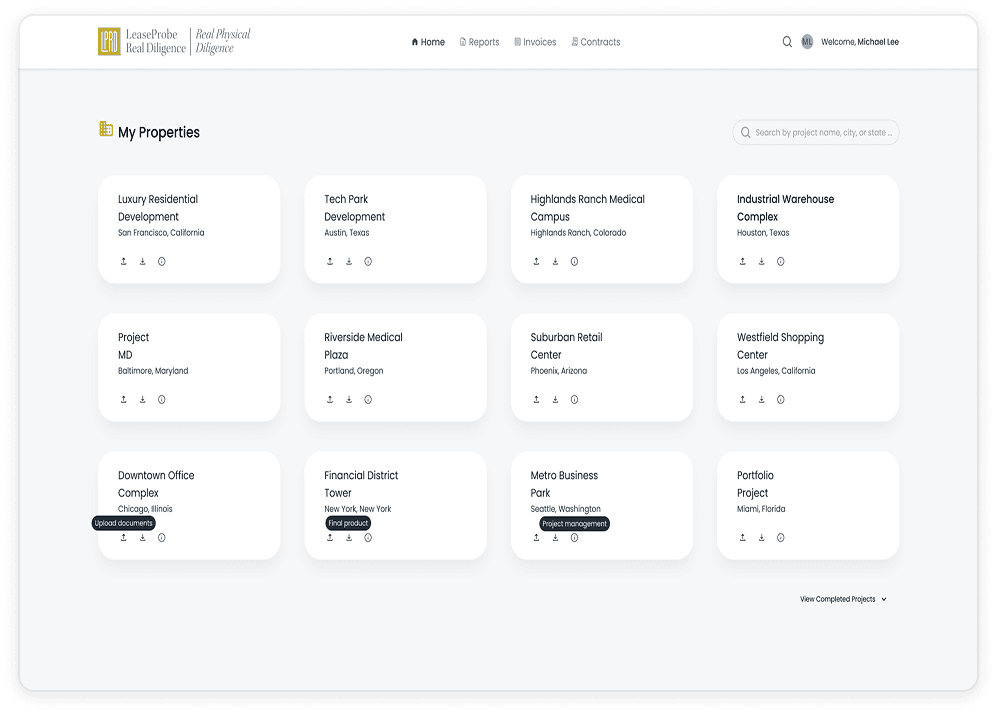Open info icon on Luxury Residential Development card
Viewport: 997px width, 714px height.
(x=162, y=261)
